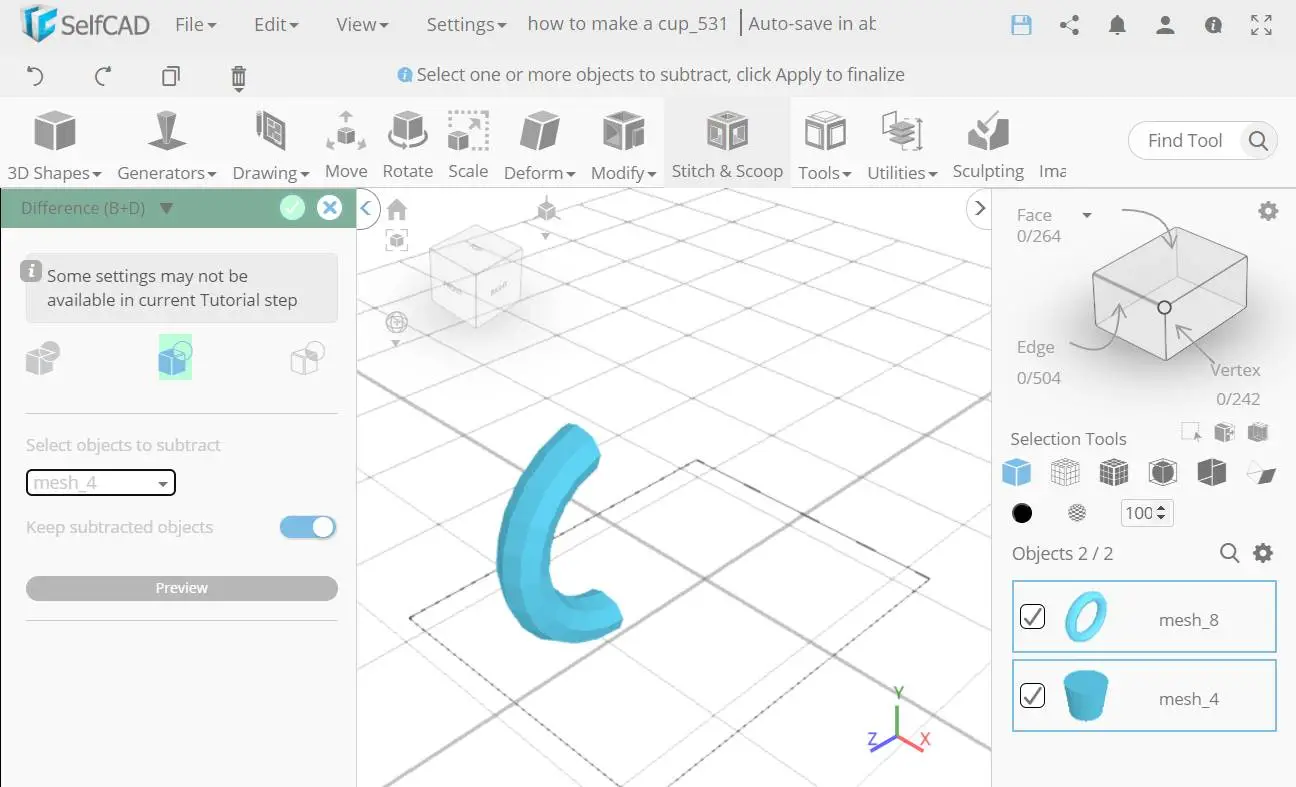Open notifications bell
The image size is (1296, 787).
tap(1117, 26)
